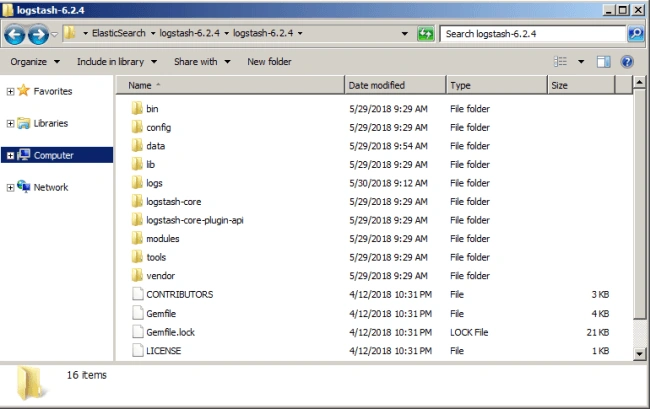Expand the Network tree node
Image resolution: width=650 pixels, height=409 pixels.
pos(10,188)
